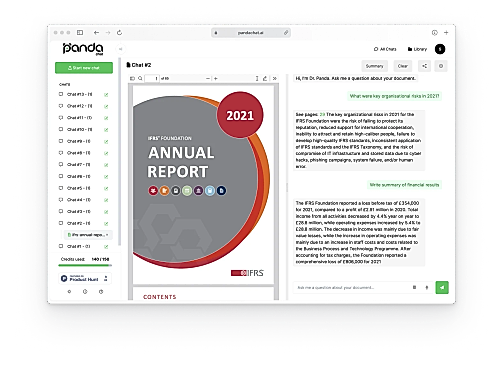Image resolution: width=503 pixels, height=368 pixels.
Task: Click the microphone icon in the chat input
Action: point(427,287)
